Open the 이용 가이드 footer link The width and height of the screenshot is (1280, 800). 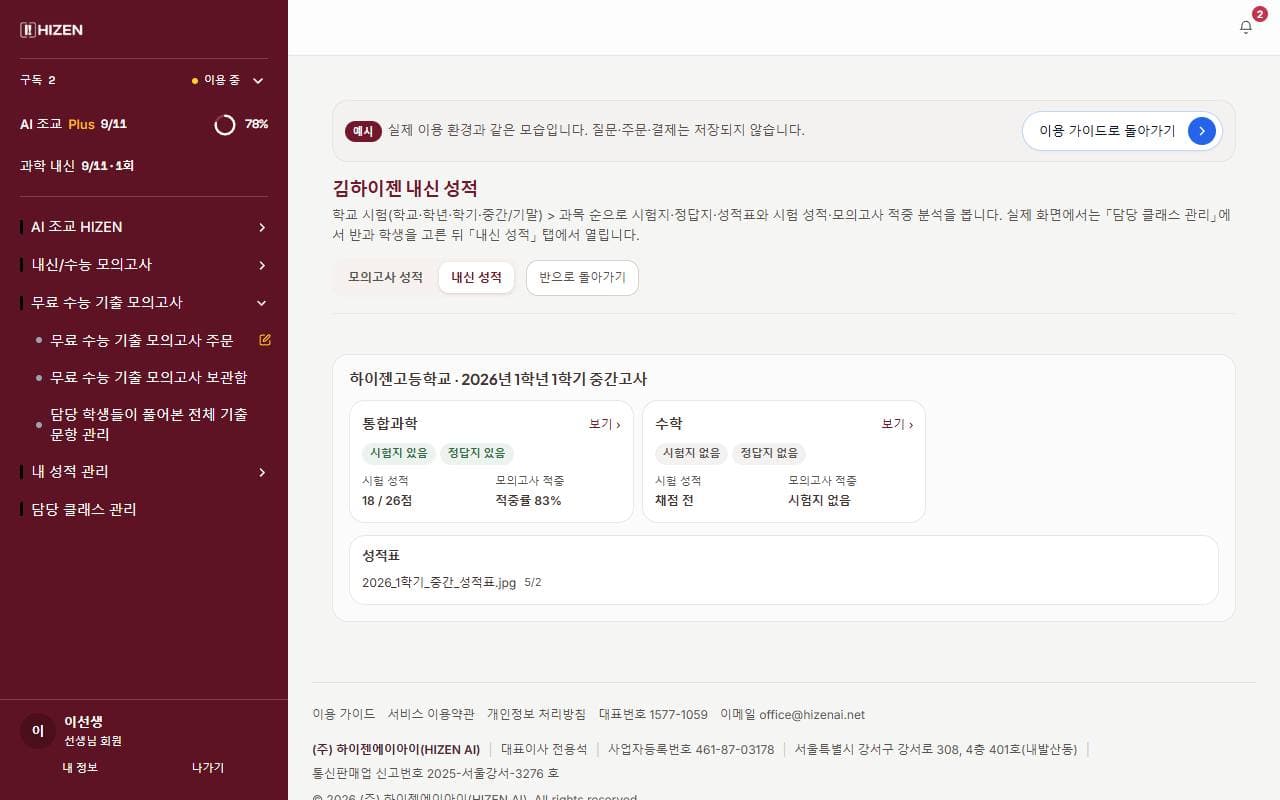pos(344,714)
